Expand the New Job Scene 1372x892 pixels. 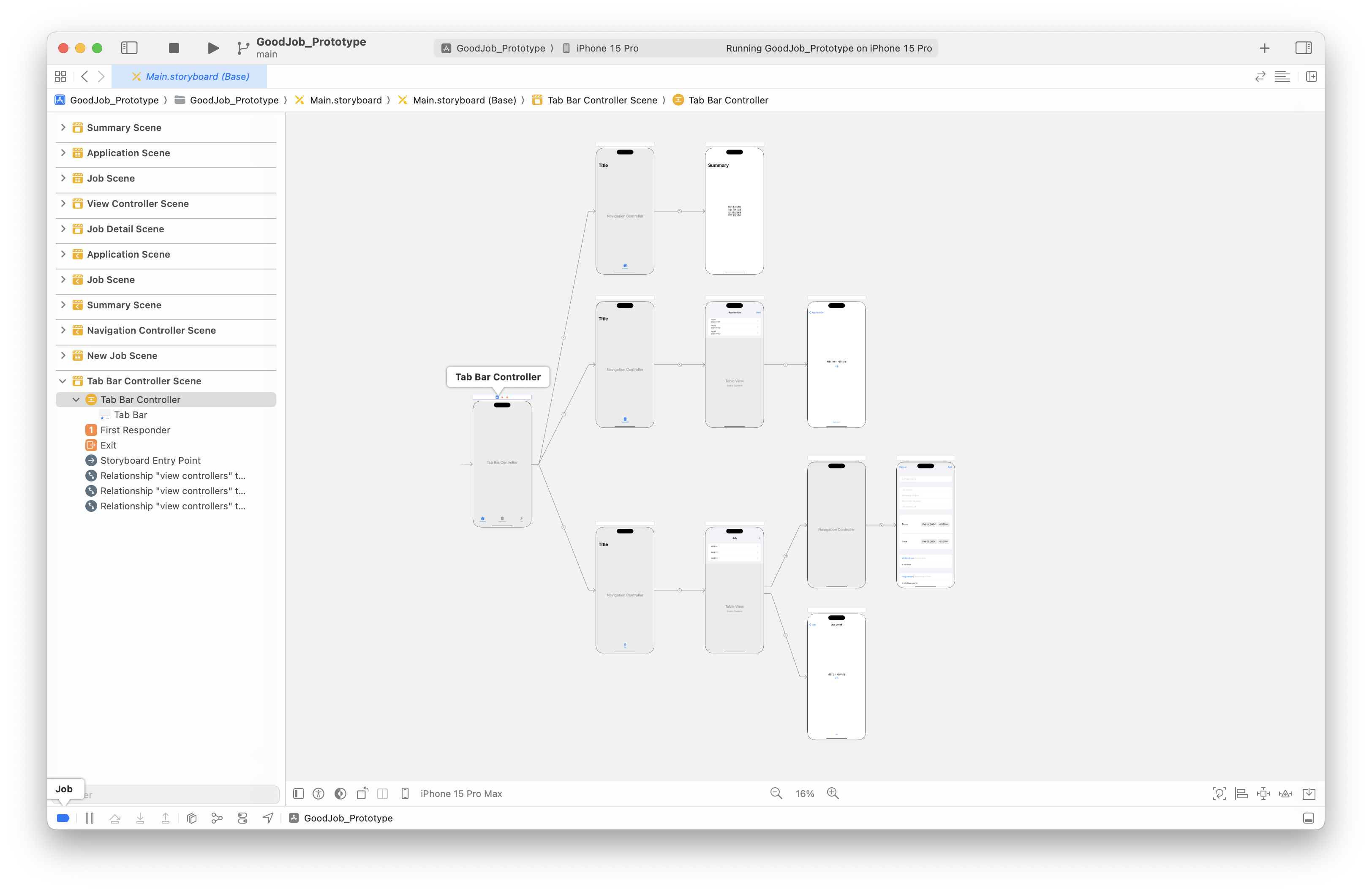pyautogui.click(x=63, y=356)
